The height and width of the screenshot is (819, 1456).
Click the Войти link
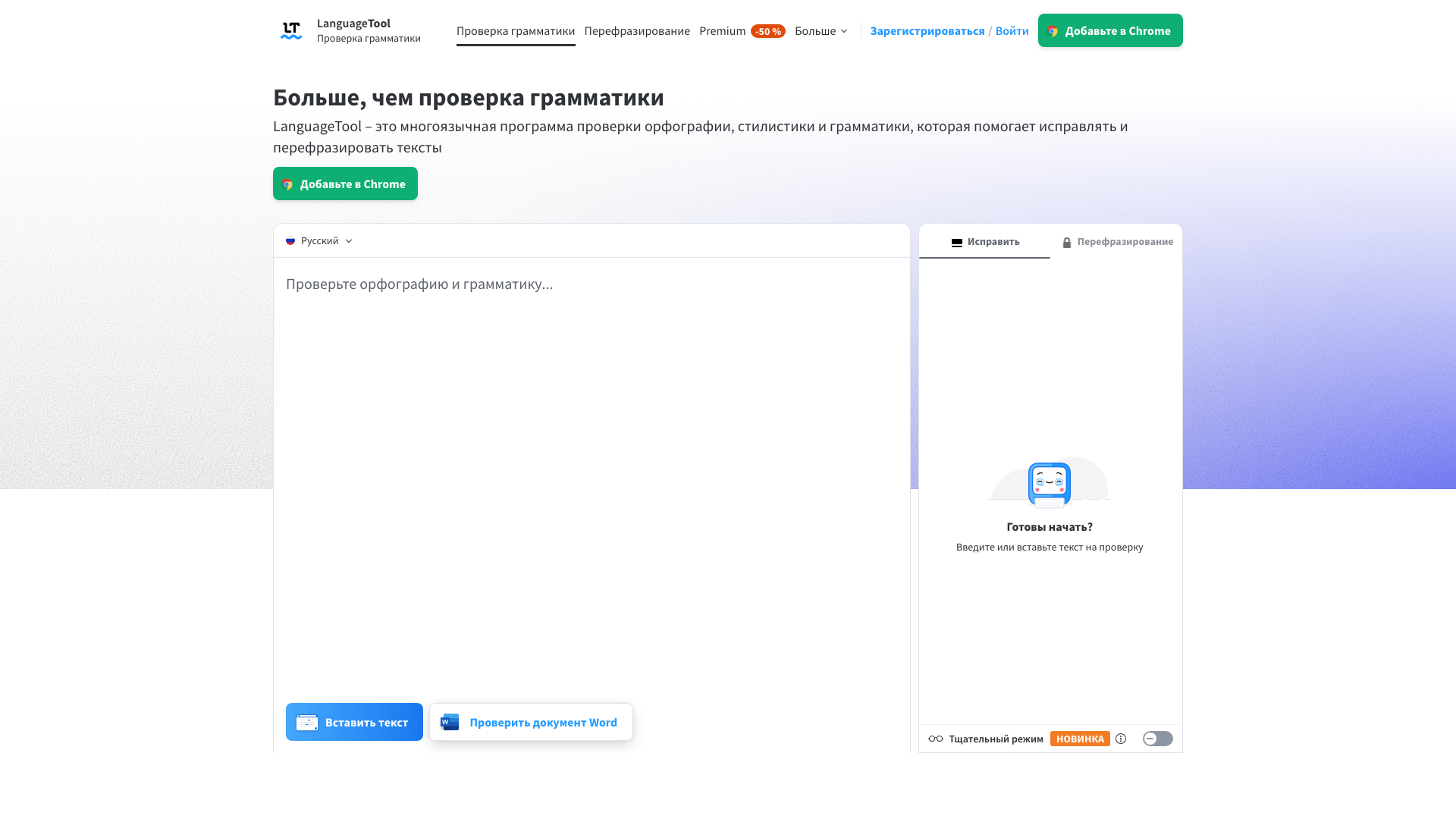[x=1012, y=31]
